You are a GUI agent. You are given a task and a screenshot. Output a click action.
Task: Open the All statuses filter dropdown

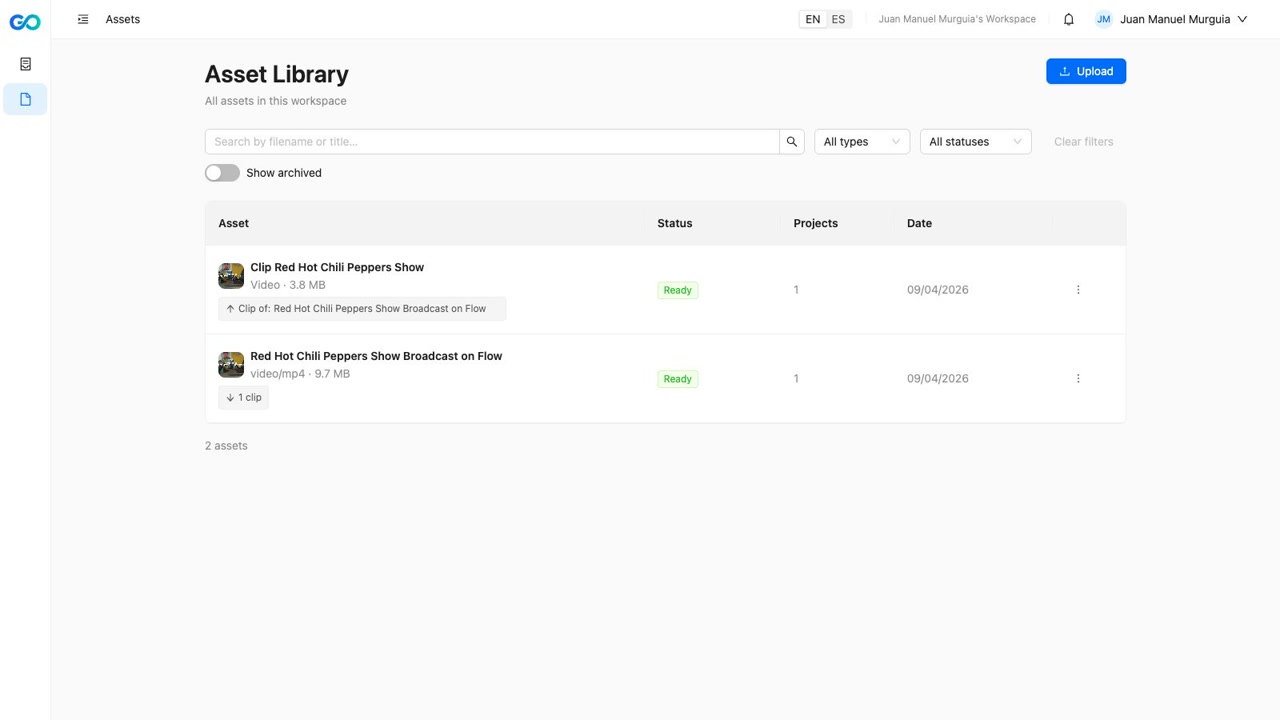[x=975, y=142]
